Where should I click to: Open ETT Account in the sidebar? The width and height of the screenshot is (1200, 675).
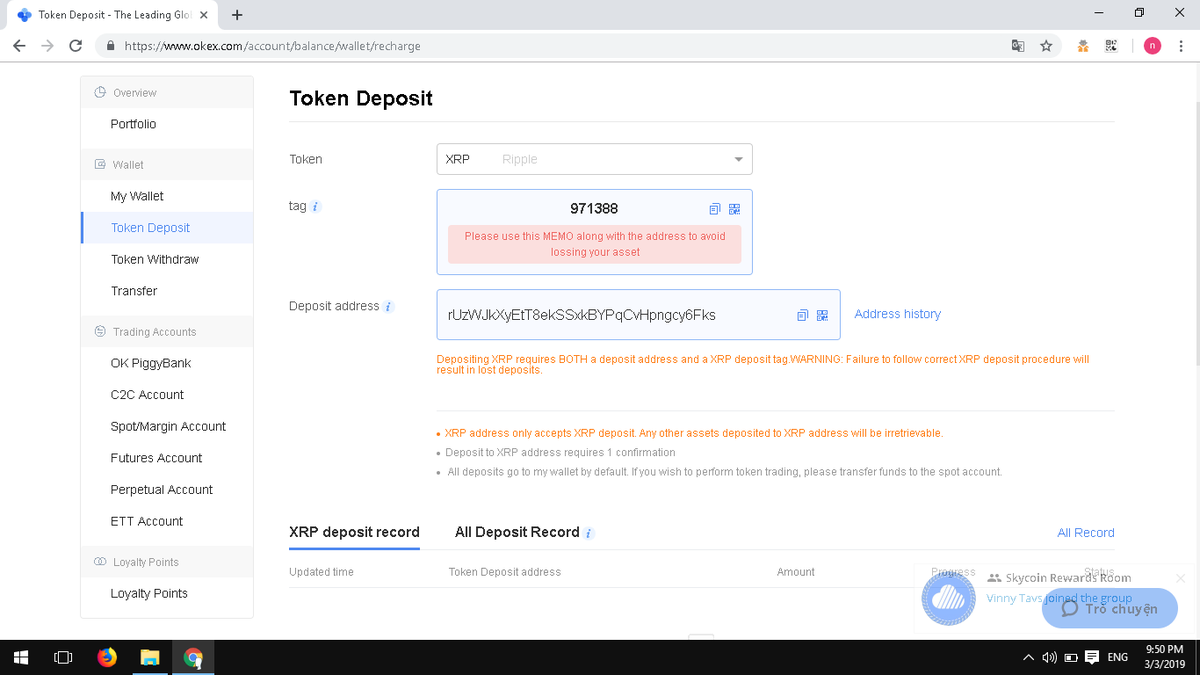(x=146, y=521)
